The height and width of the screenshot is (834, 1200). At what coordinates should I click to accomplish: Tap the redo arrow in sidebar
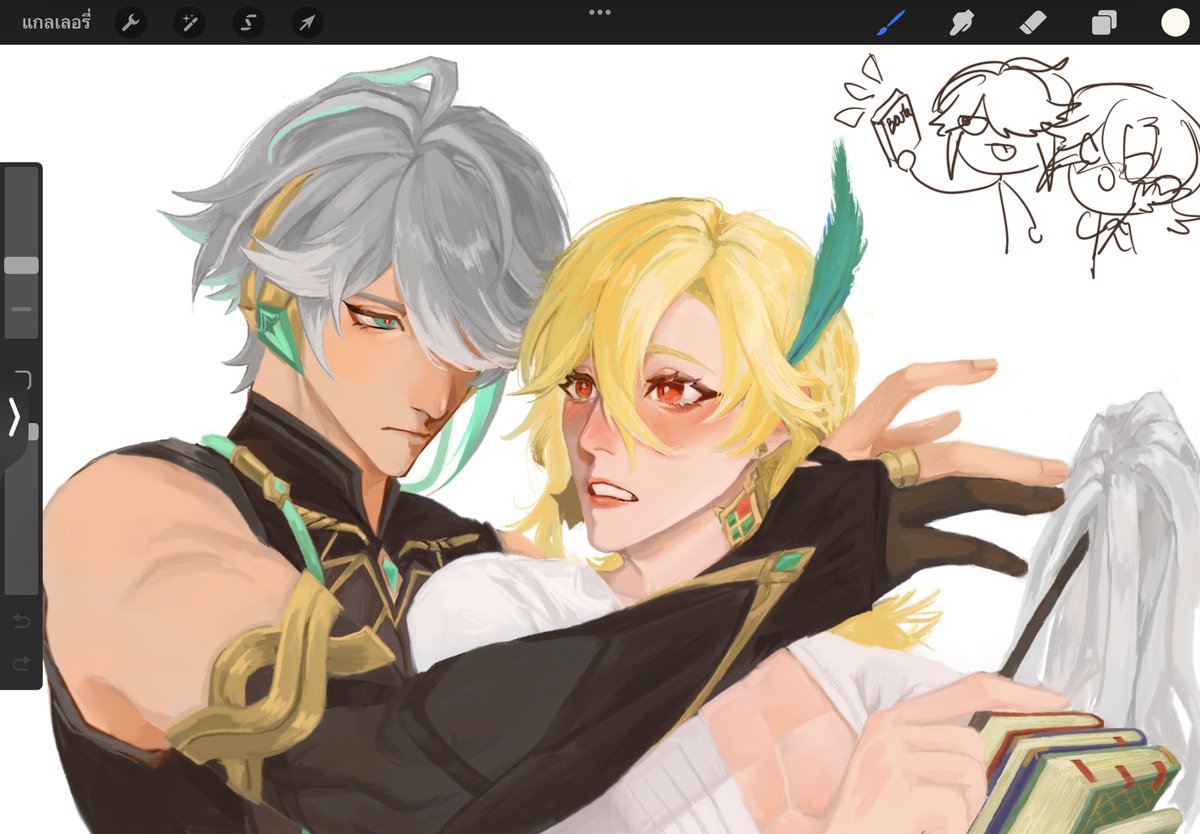[x=21, y=664]
